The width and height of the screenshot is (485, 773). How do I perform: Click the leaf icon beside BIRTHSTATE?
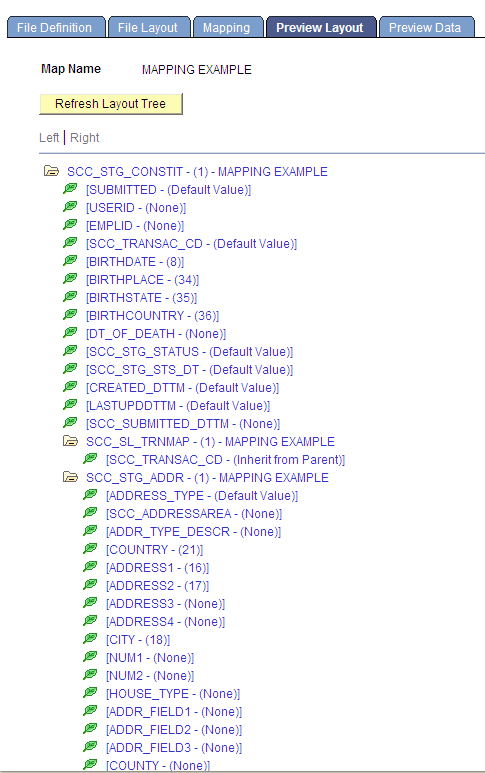[x=70, y=296]
